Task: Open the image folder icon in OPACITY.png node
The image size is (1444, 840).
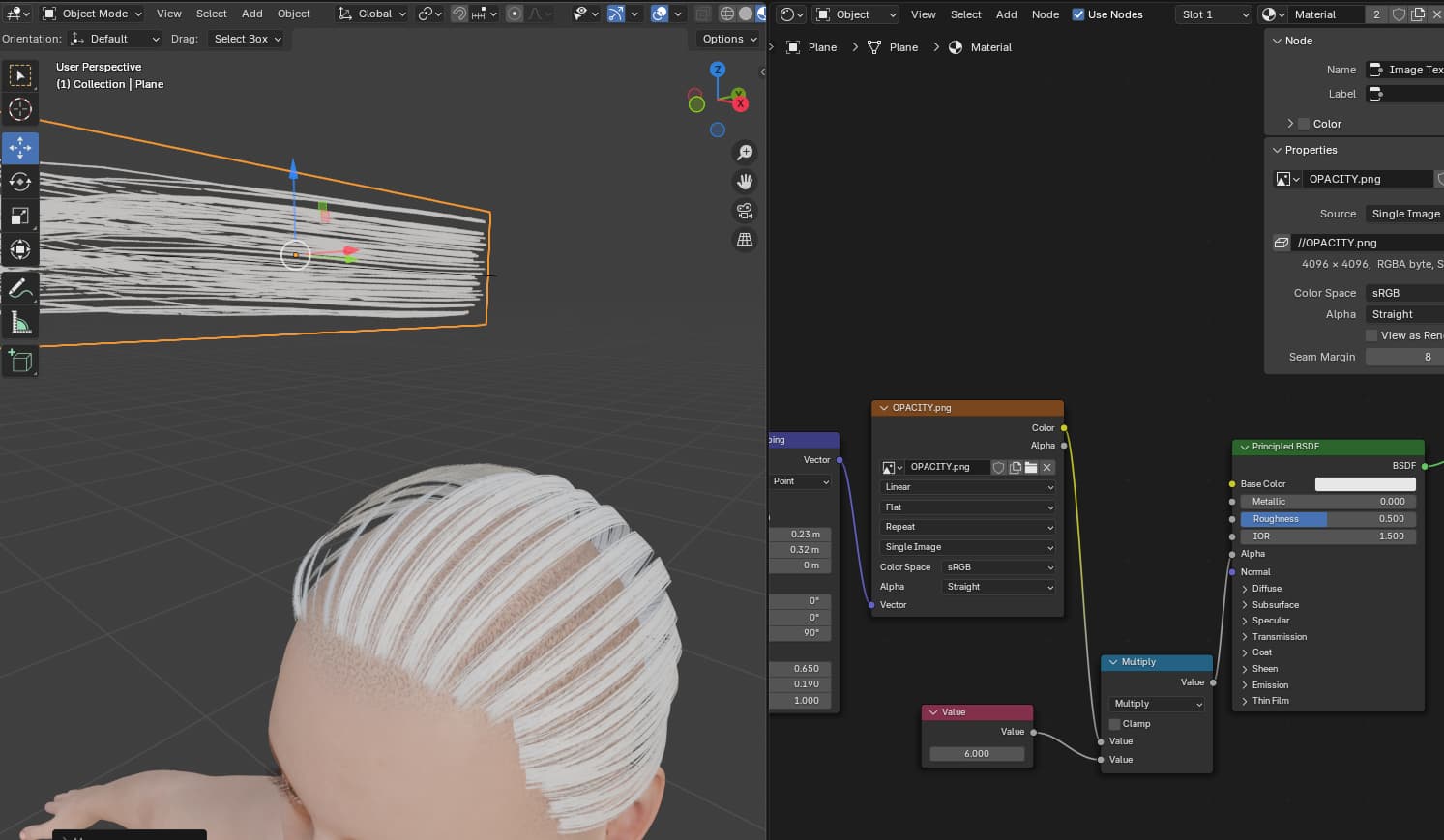Action: tap(1031, 467)
